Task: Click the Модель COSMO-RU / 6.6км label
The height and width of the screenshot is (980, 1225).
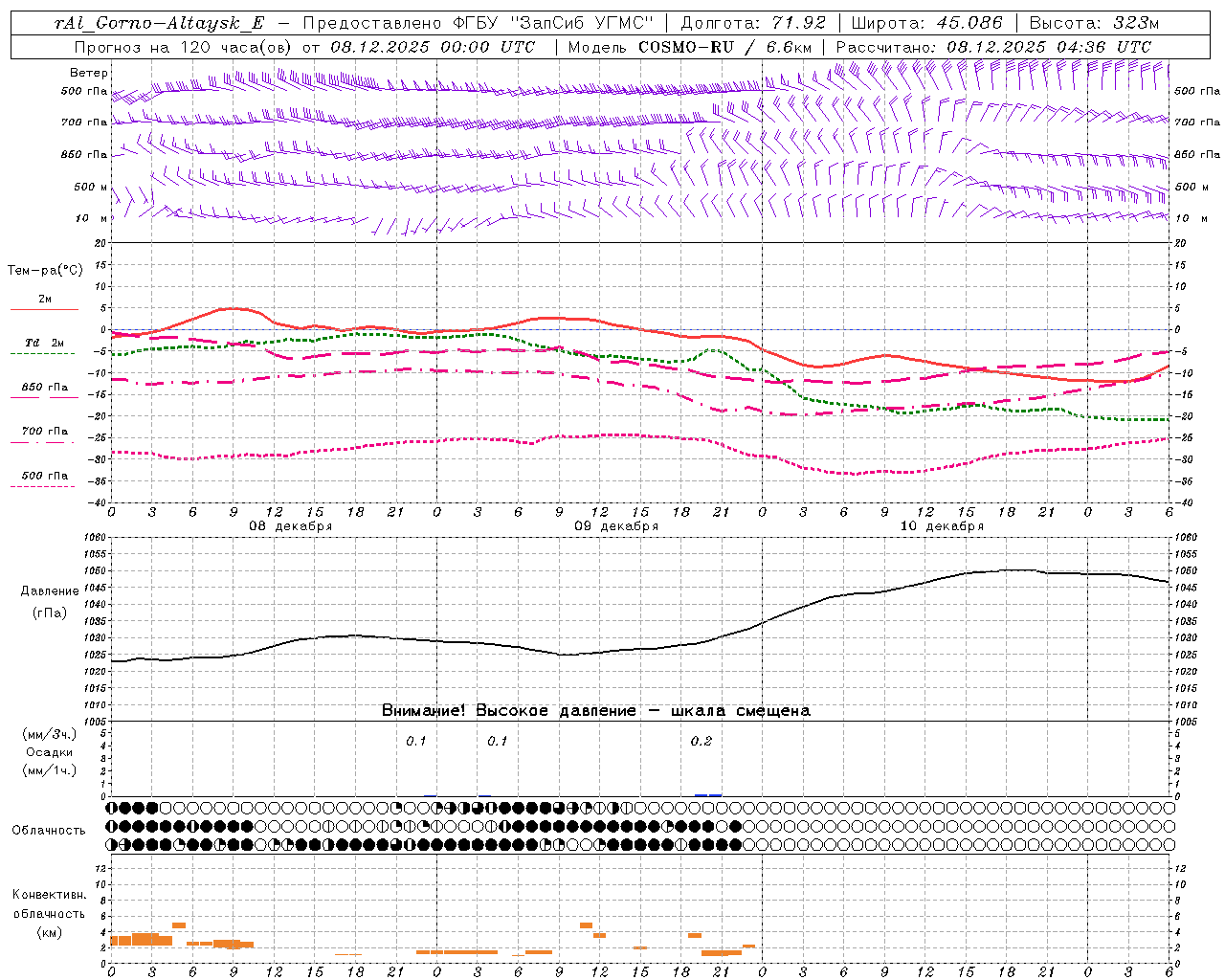Action: [x=690, y=47]
